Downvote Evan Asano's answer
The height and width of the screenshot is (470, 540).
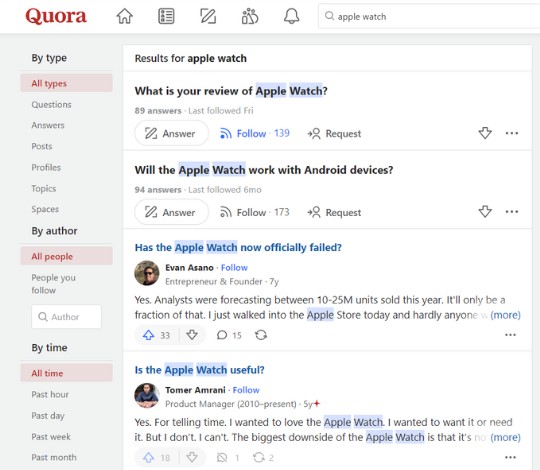pos(192,335)
